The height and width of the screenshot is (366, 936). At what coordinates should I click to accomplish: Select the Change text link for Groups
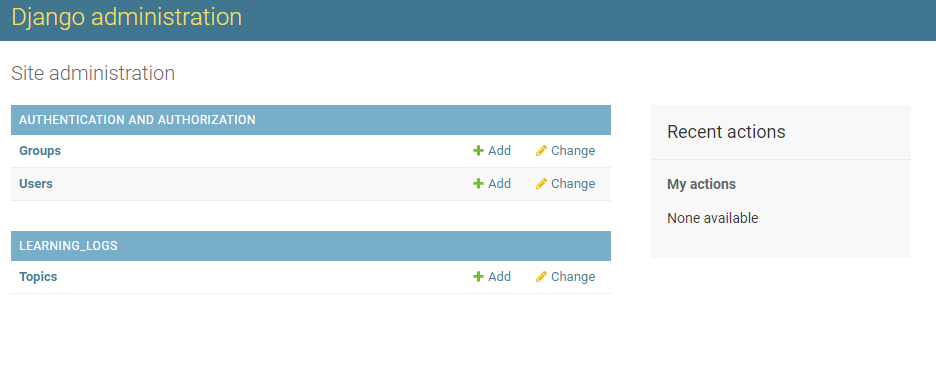coord(573,151)
